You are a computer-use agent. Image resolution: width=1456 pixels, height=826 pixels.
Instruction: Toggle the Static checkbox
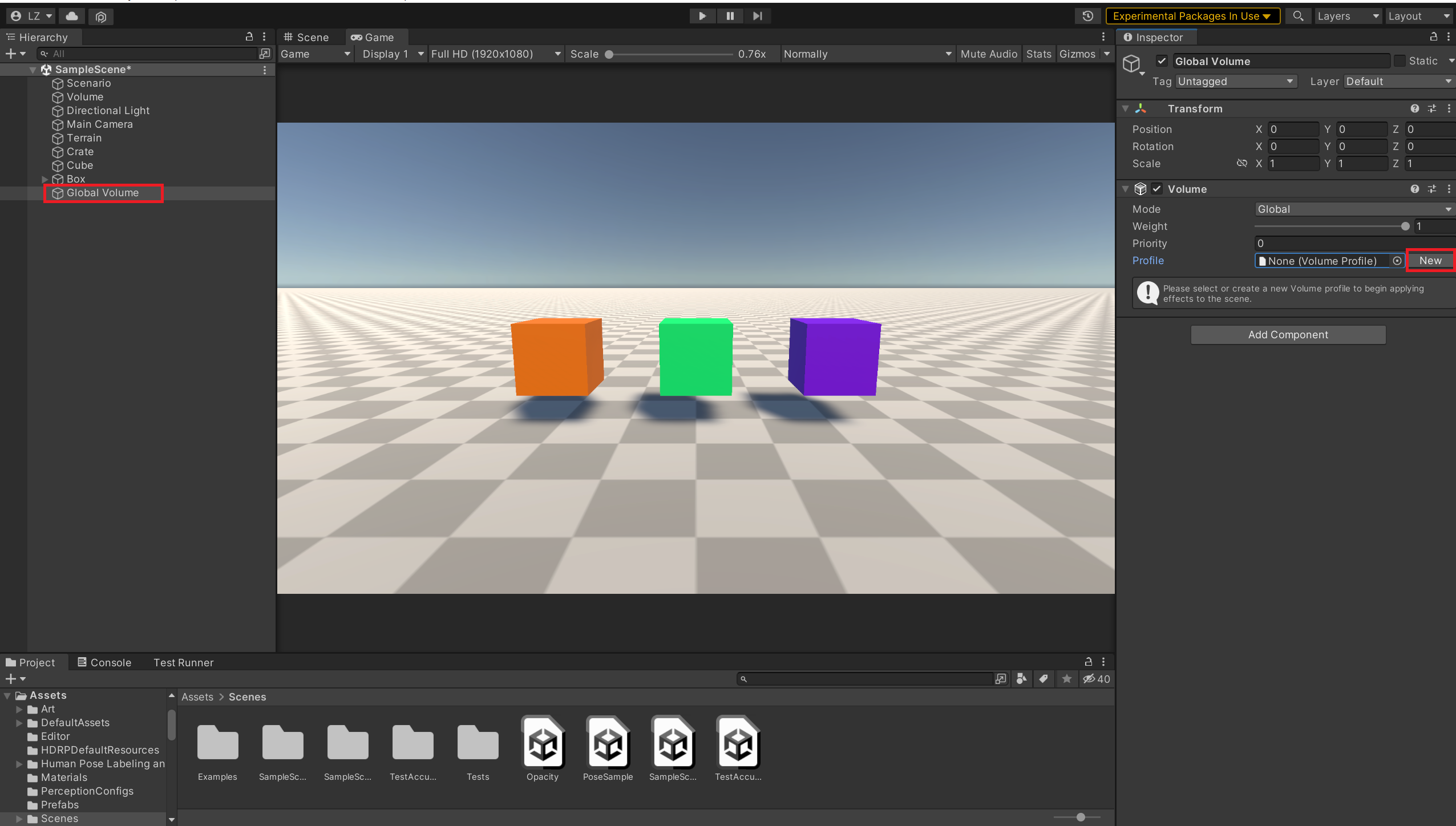[1400, 61]
